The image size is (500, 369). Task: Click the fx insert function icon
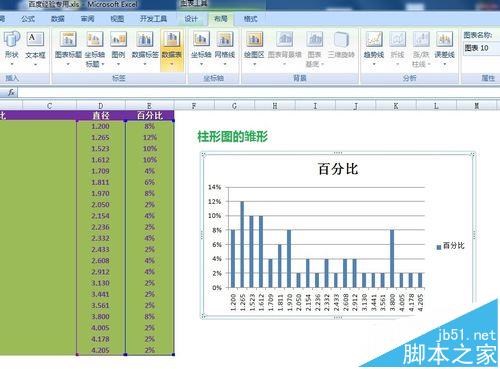pos(11,92)
